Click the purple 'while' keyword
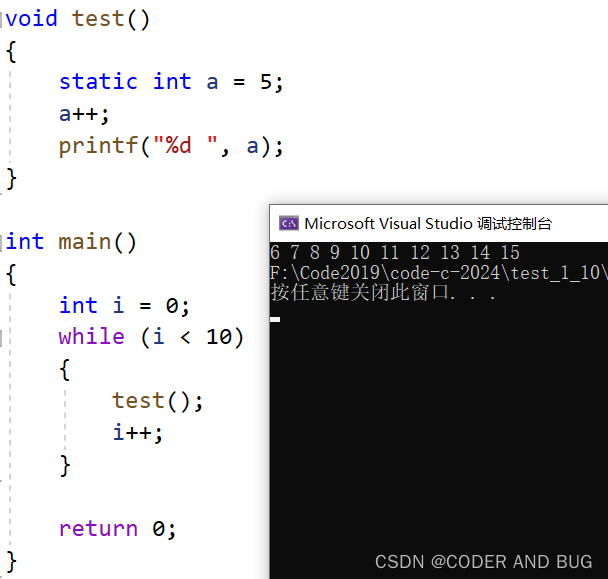The width and height of the screenshot is (608, 579). click(x=92, y=336)
